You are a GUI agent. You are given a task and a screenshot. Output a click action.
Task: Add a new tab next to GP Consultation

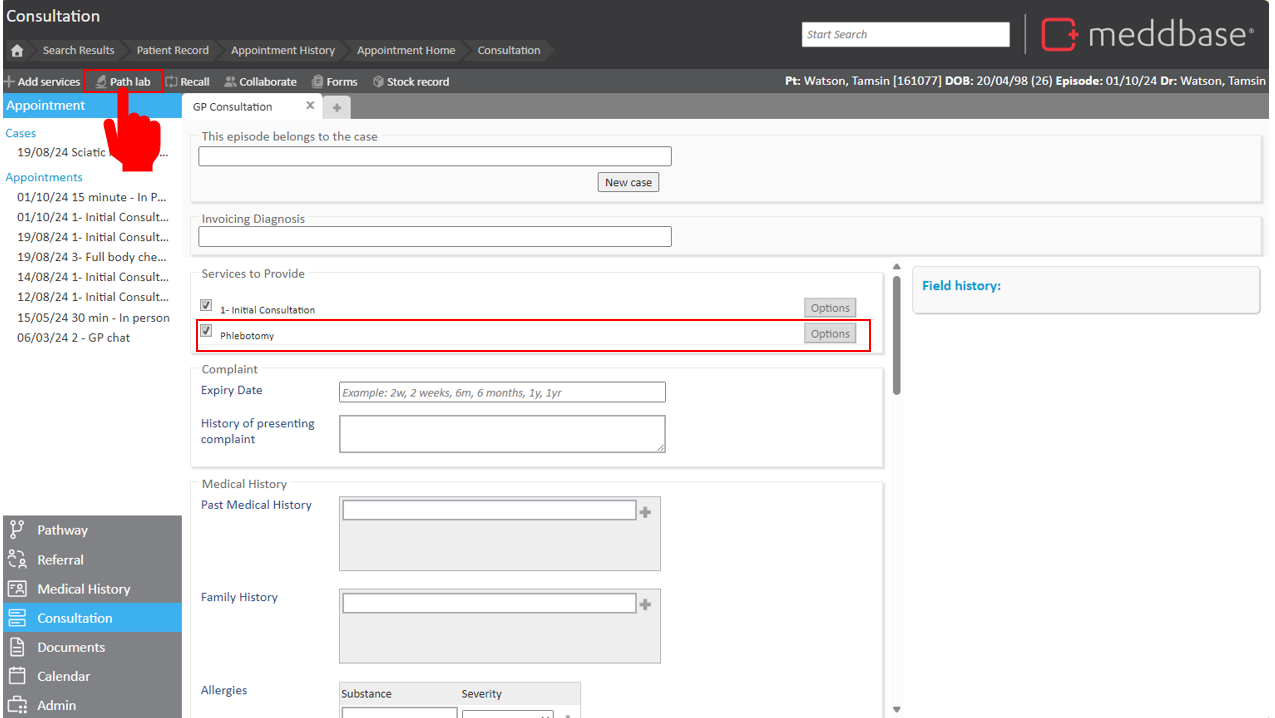(337, 107)
